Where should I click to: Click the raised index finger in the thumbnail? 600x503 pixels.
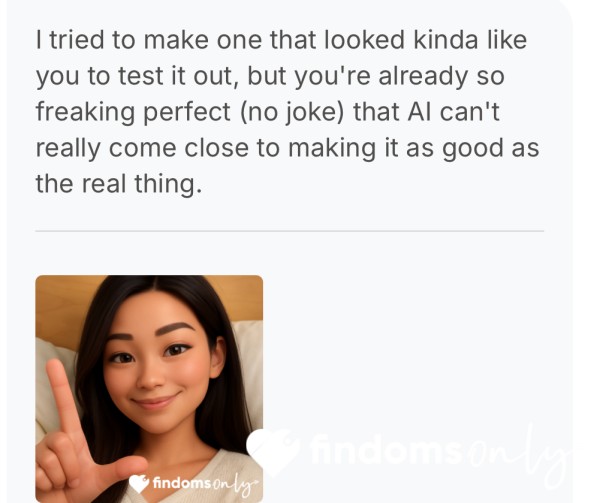[x=64, y=396]
